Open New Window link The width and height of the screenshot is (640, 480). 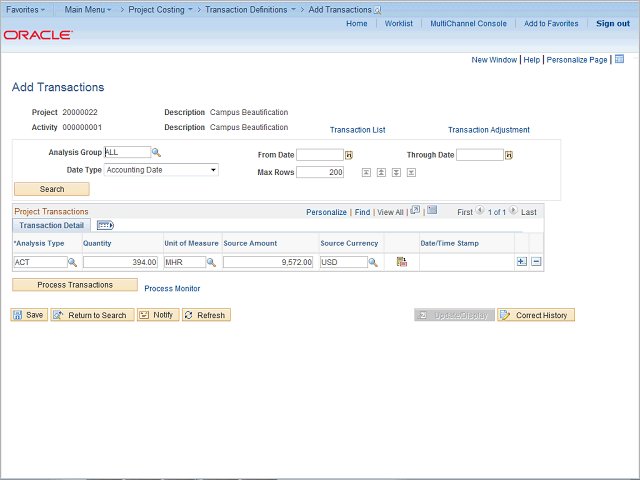click(x=494, y=60)
